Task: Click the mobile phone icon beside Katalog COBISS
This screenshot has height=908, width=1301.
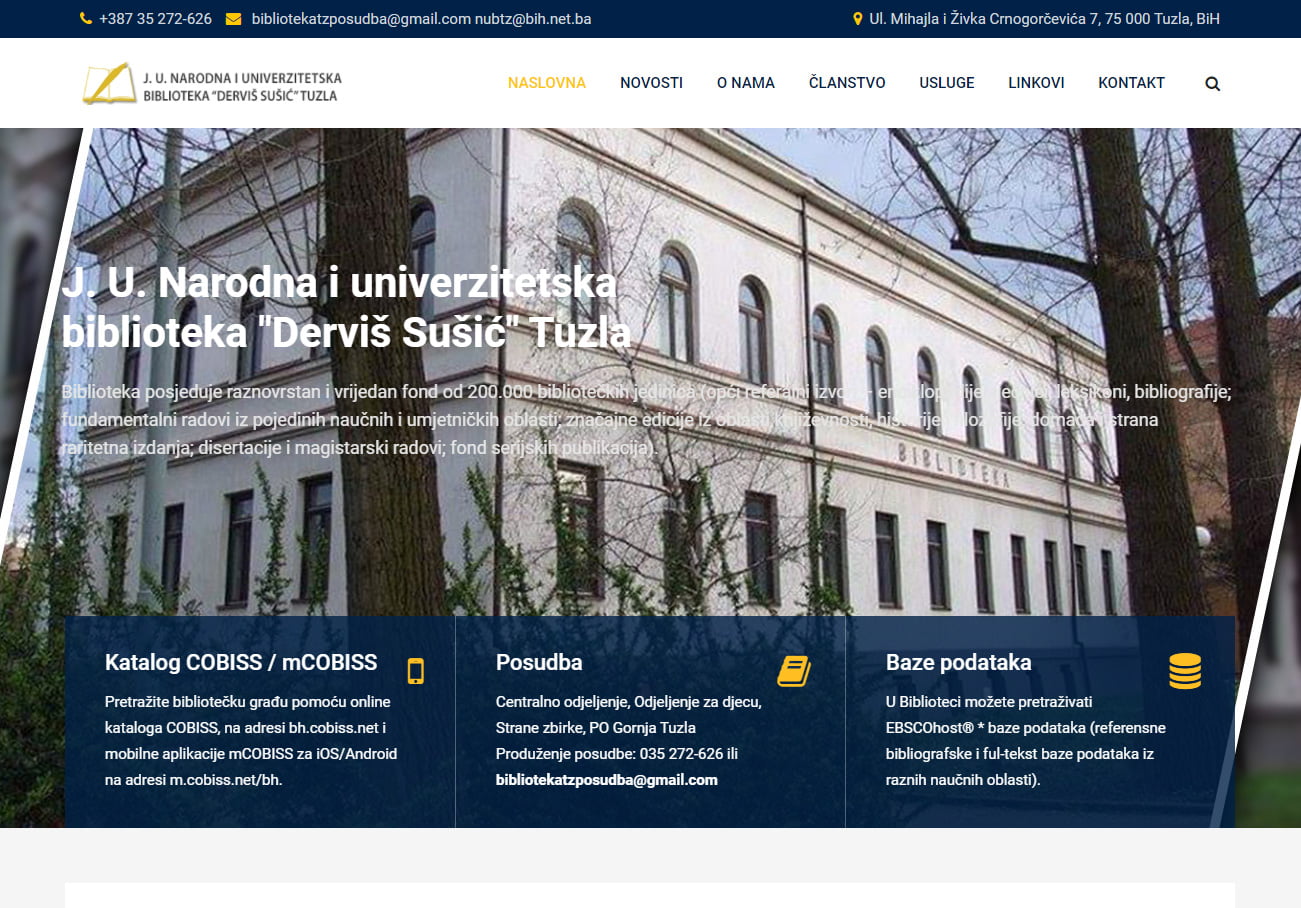Action: pyautogui.click(x=415, y=671)
